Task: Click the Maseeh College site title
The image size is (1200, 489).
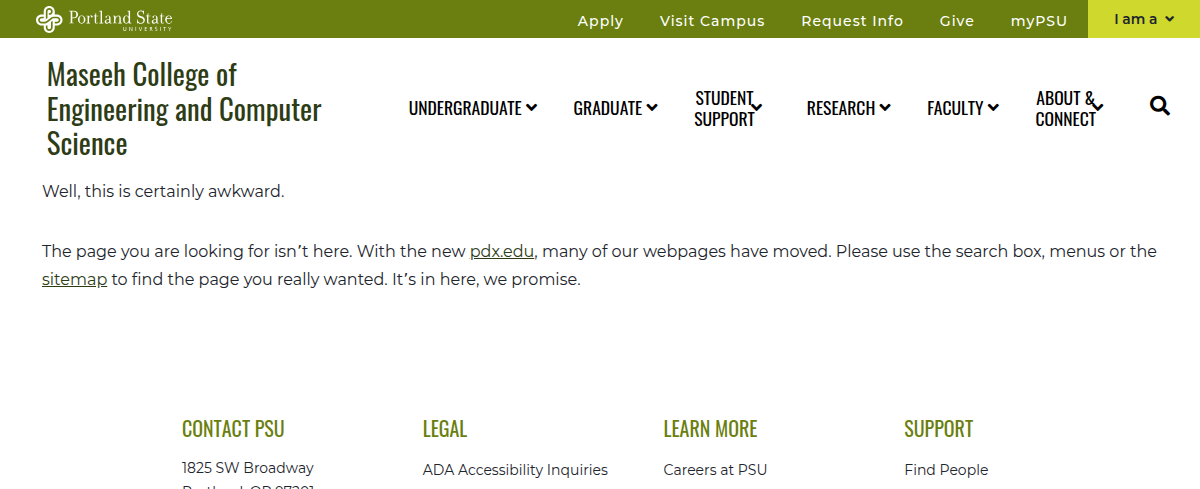Action: tap(184, 109)
